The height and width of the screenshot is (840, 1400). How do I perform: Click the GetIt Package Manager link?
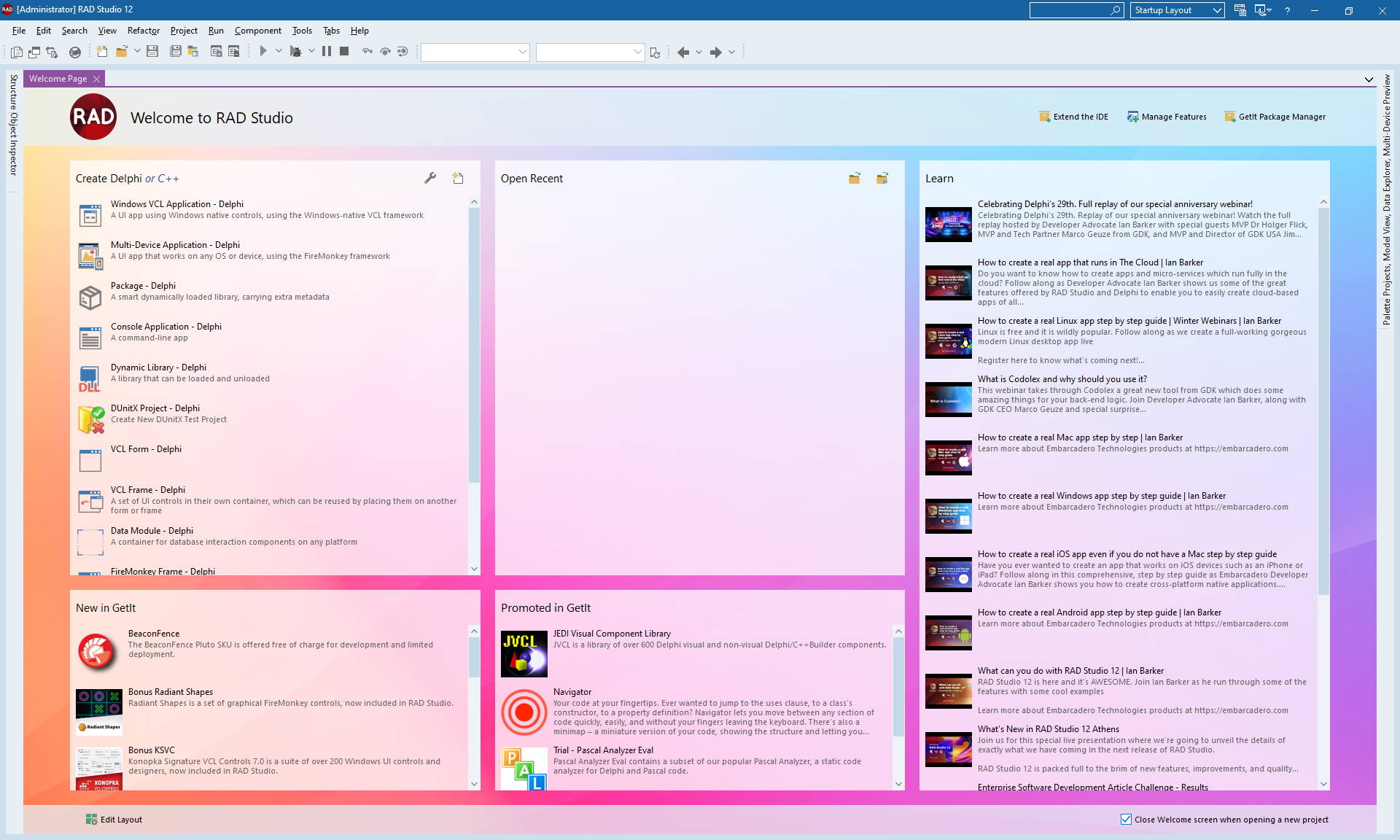point(1275,117)
